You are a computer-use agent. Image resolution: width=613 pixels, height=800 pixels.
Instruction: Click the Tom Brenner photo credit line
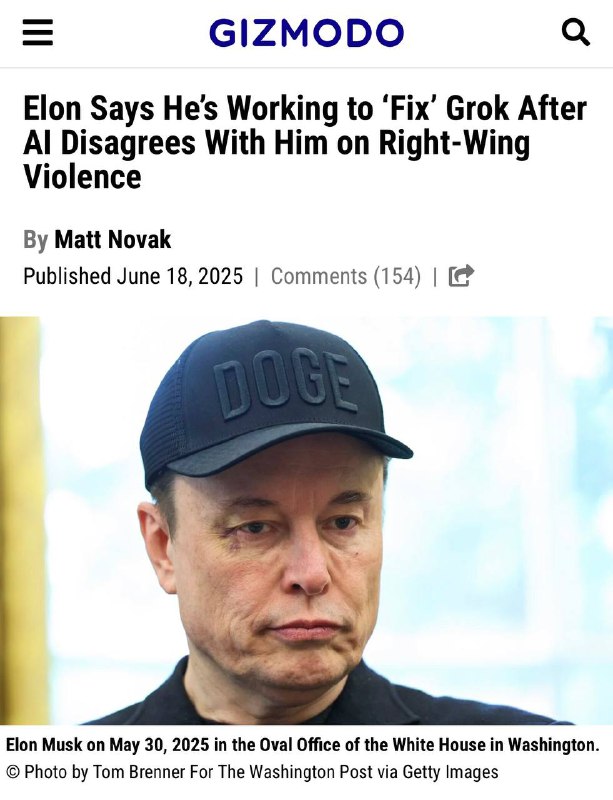tap(253, 772)
